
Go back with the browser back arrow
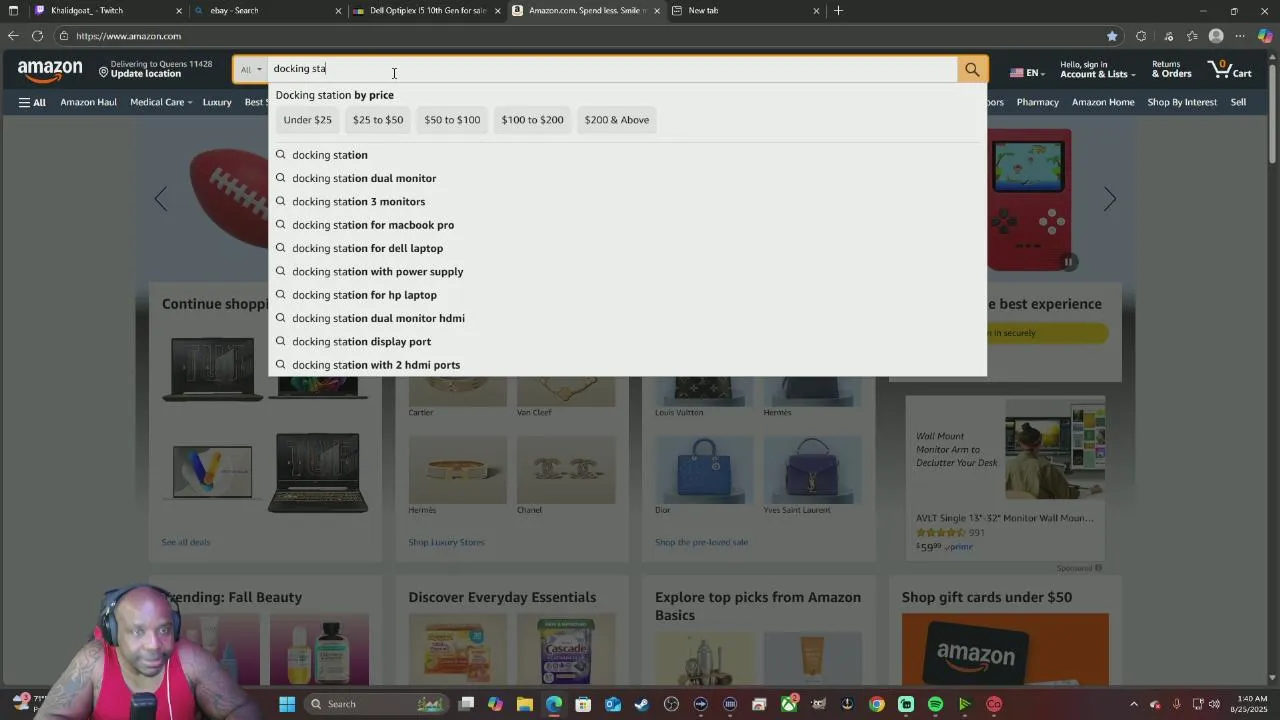13,36
